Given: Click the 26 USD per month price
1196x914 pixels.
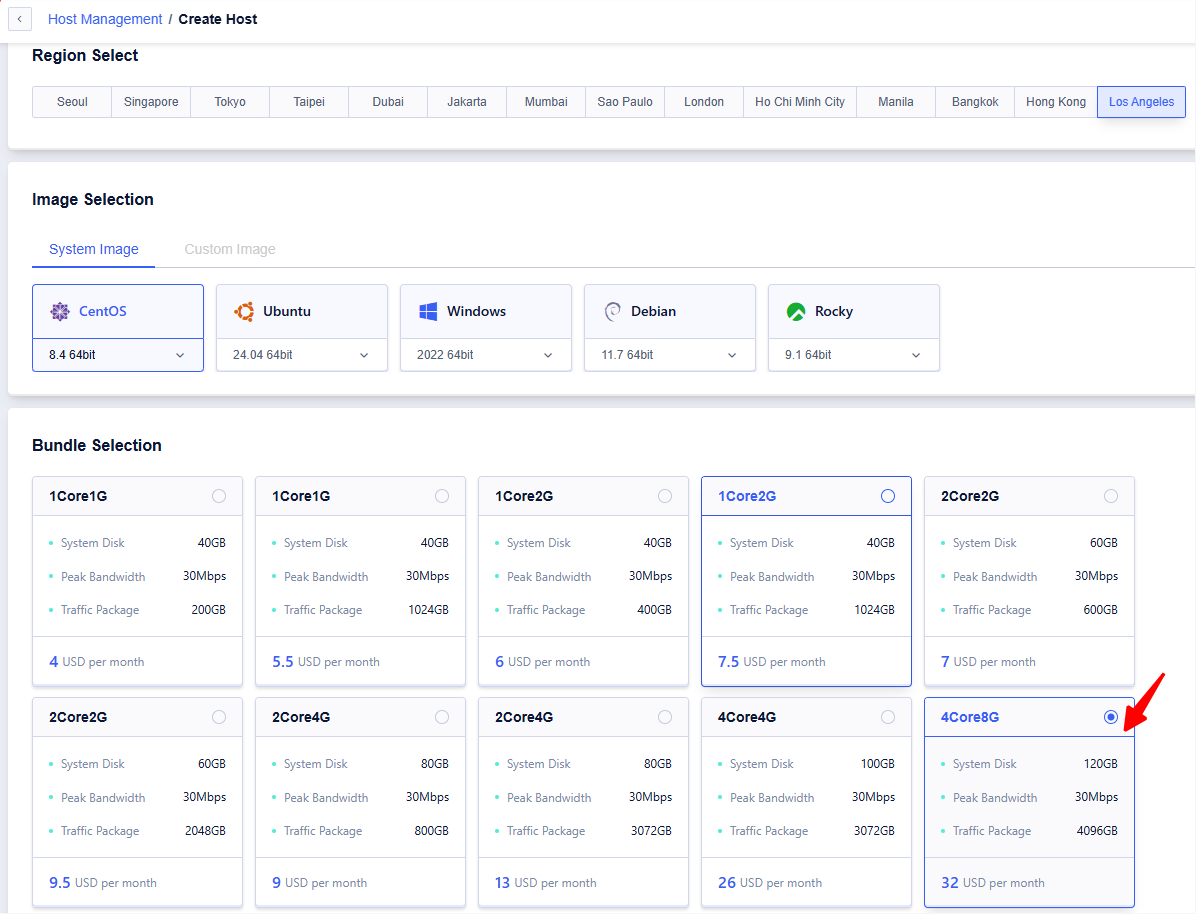Looking at the screenshot, I should [770, 883].
